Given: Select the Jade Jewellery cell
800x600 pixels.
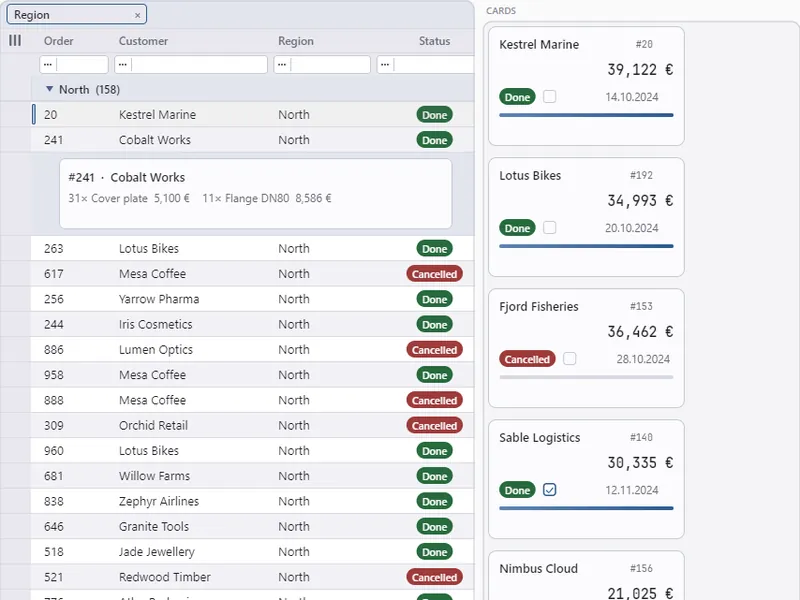Looking at the screenshot, I should coord(157,552).
